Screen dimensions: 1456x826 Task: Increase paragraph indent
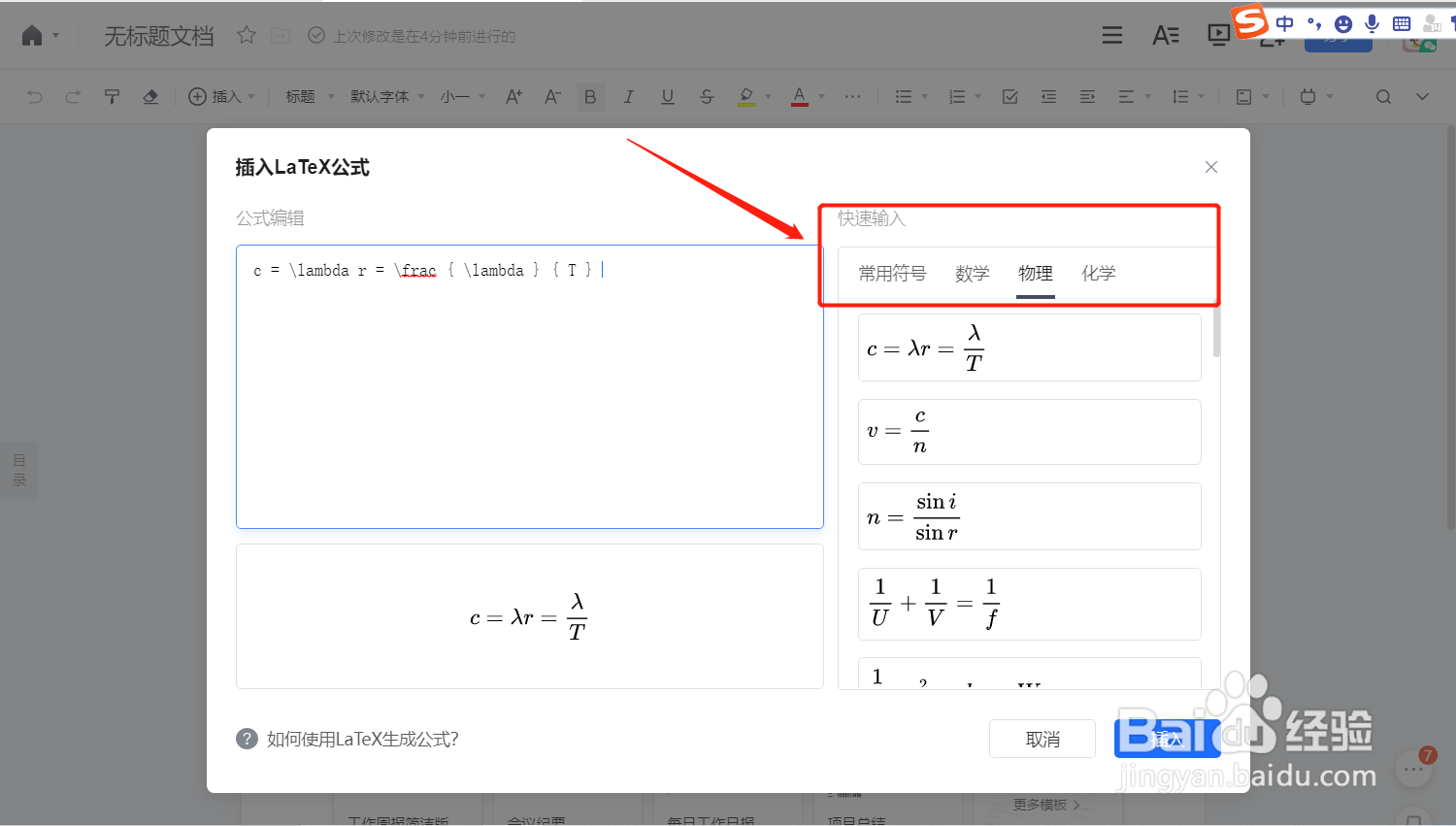coord(1087,96)
